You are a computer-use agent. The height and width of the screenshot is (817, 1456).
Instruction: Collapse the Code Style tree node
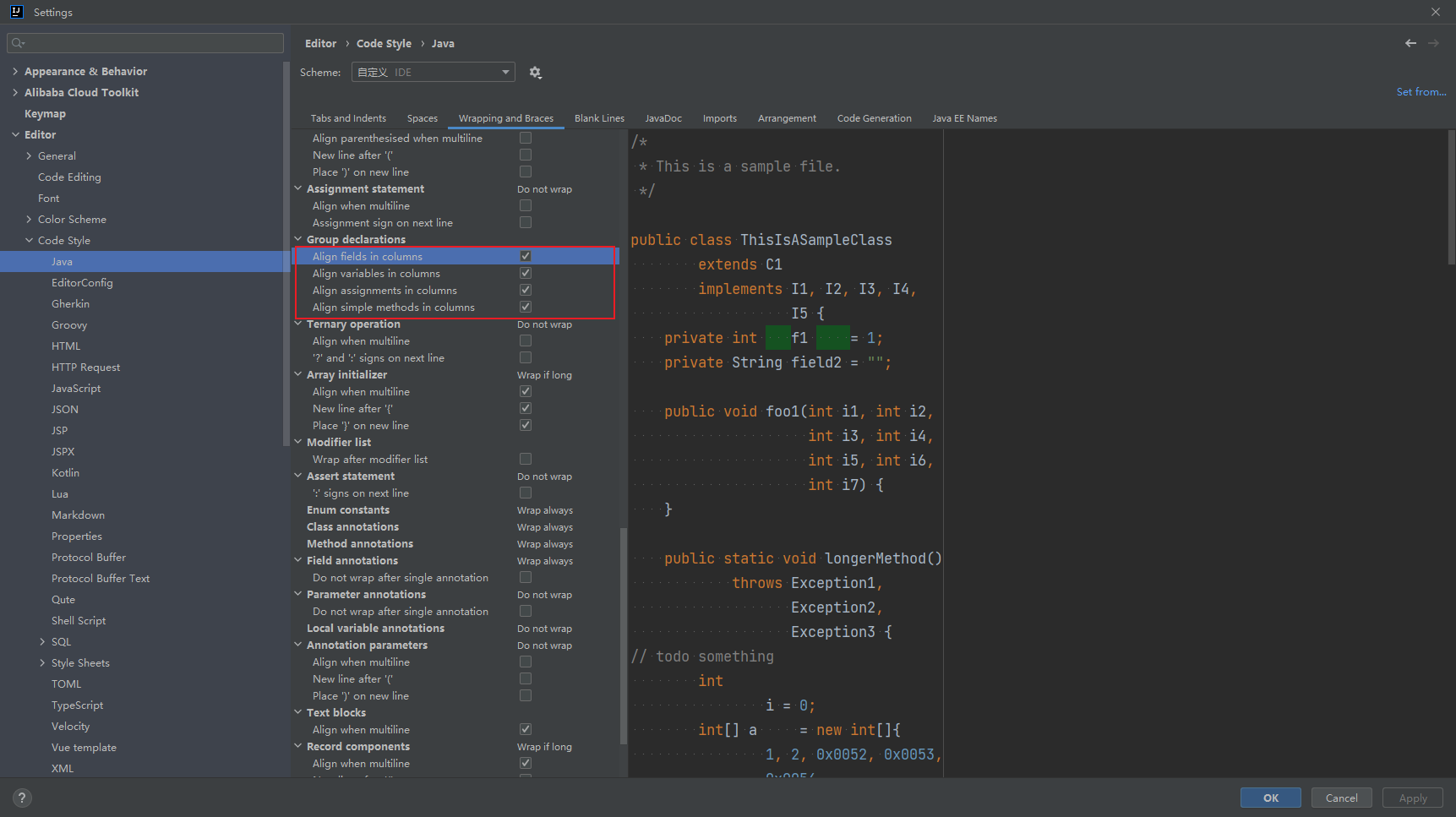[29, 240]
